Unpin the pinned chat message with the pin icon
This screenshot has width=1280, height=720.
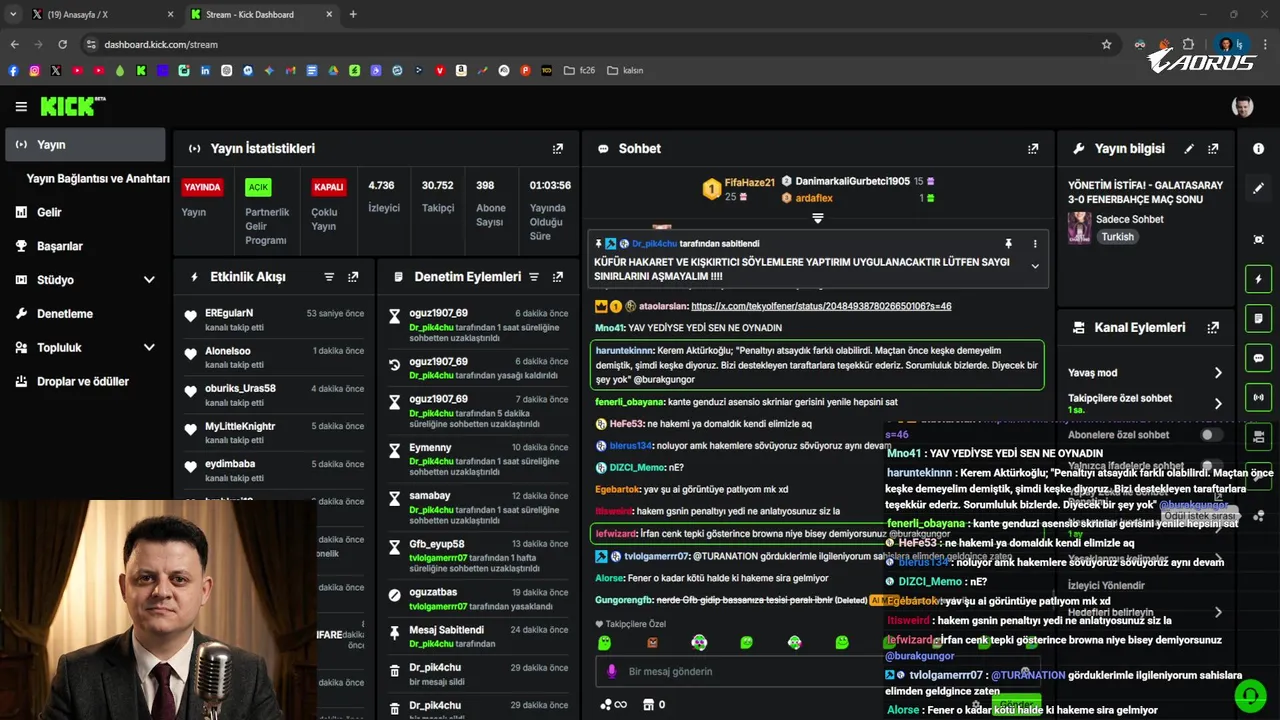1008,243
